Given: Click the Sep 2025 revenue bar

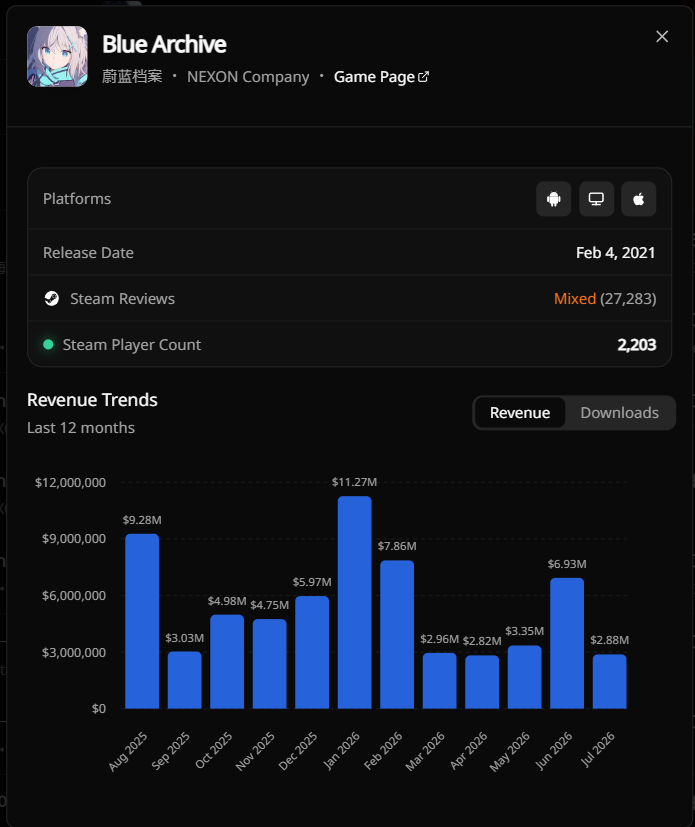Looking at the screenshot, I should click(x=185, y=680).
